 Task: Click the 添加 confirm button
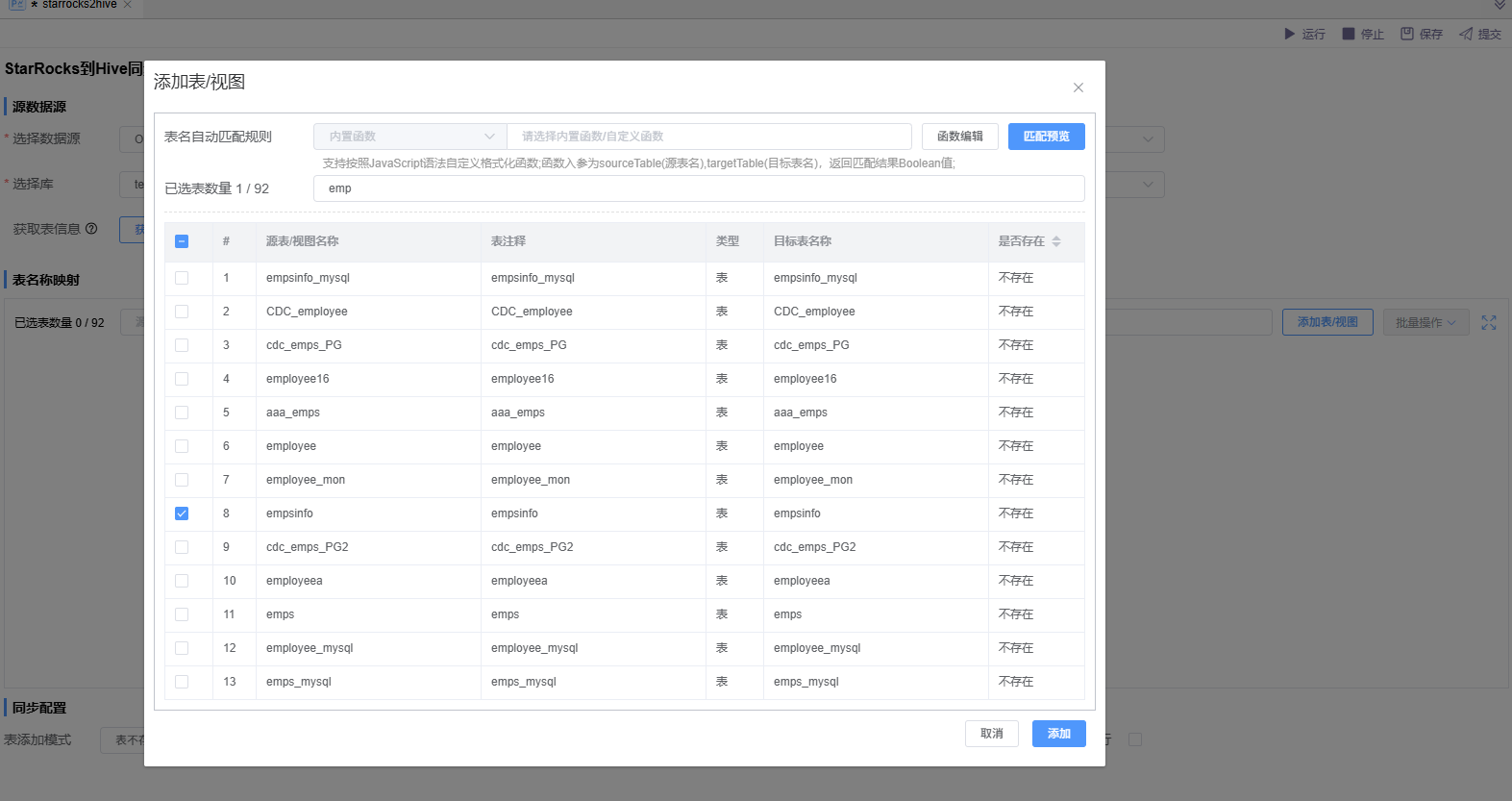1058,734
